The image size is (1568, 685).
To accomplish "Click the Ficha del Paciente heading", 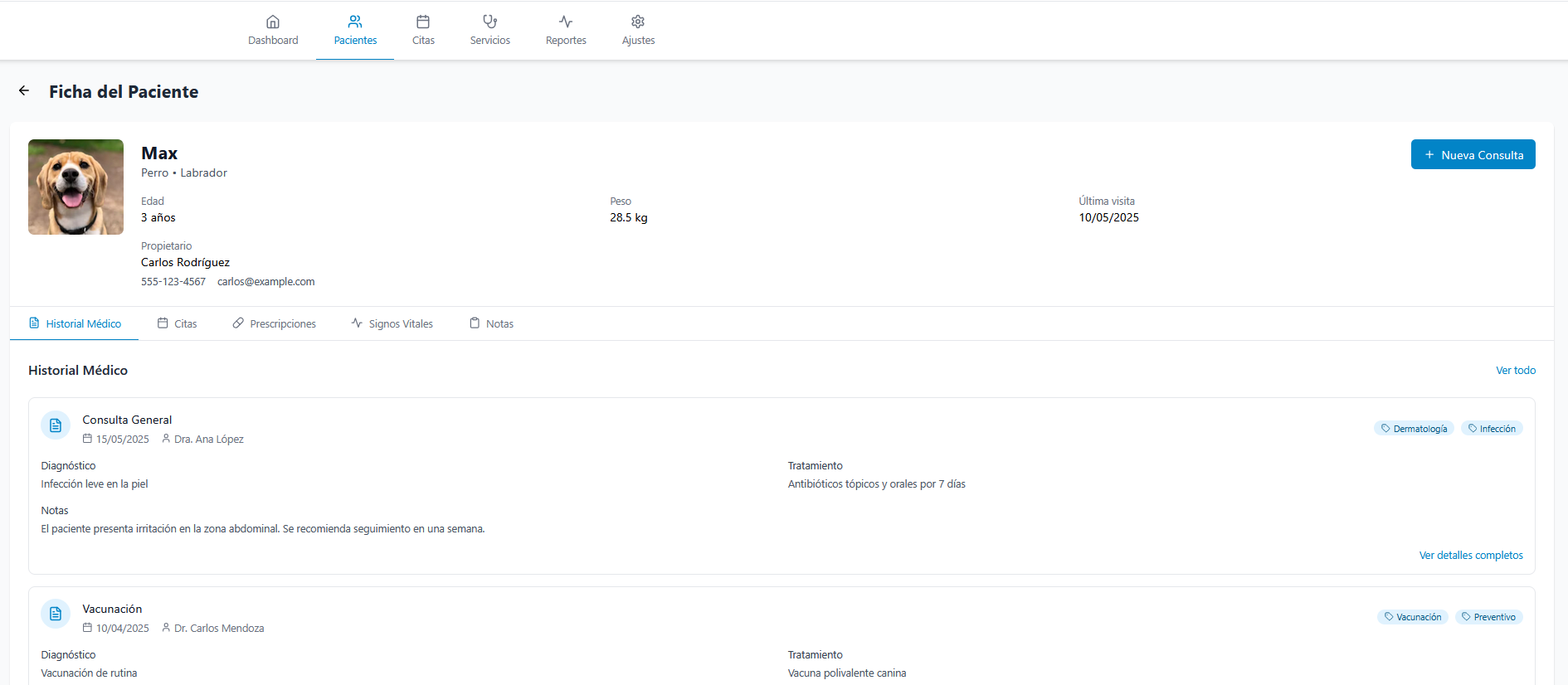I will pyautogui.click(x=124, y=92).
